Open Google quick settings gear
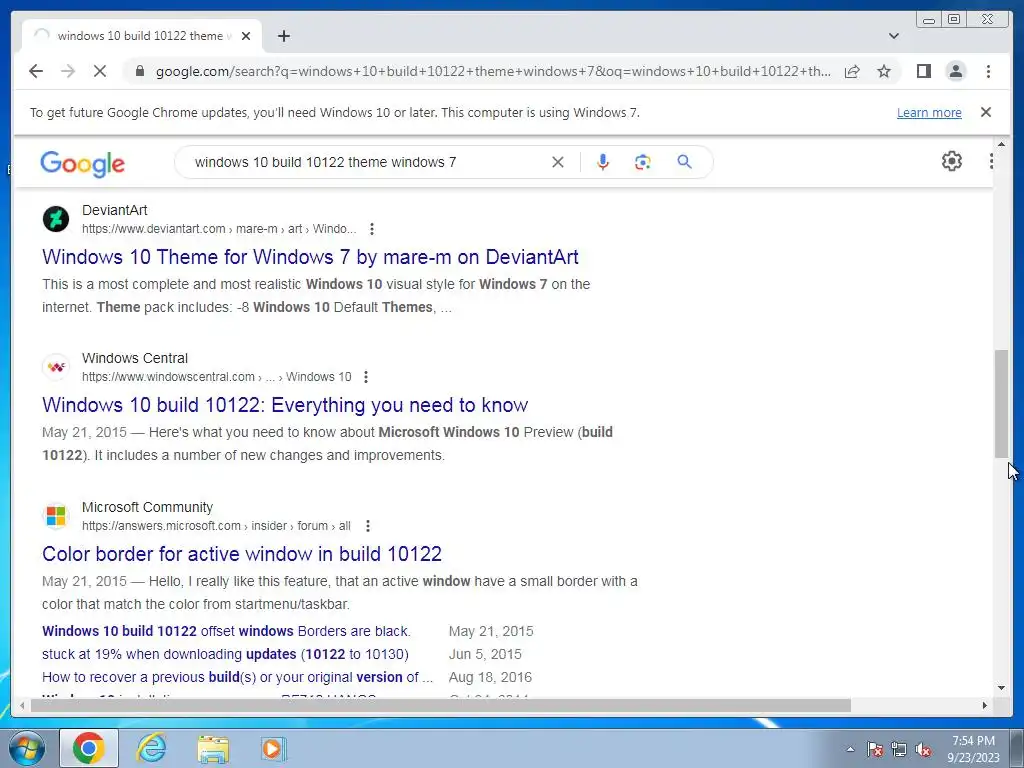 952,161
